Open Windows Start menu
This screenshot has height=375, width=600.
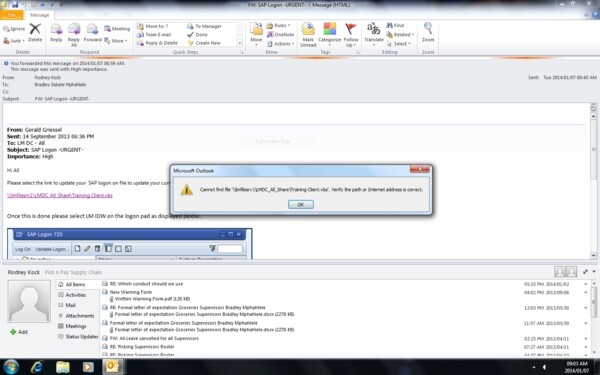11,367
